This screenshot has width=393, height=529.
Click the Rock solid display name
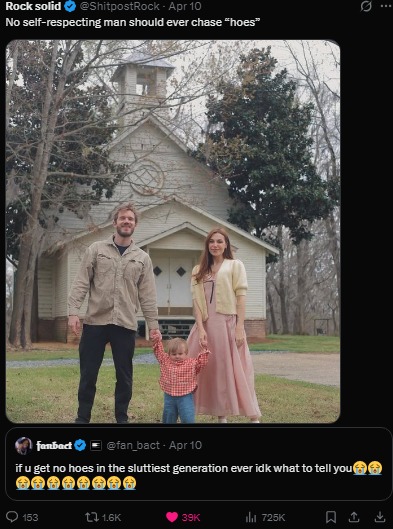pyautogui.click(x=33, y=6)
